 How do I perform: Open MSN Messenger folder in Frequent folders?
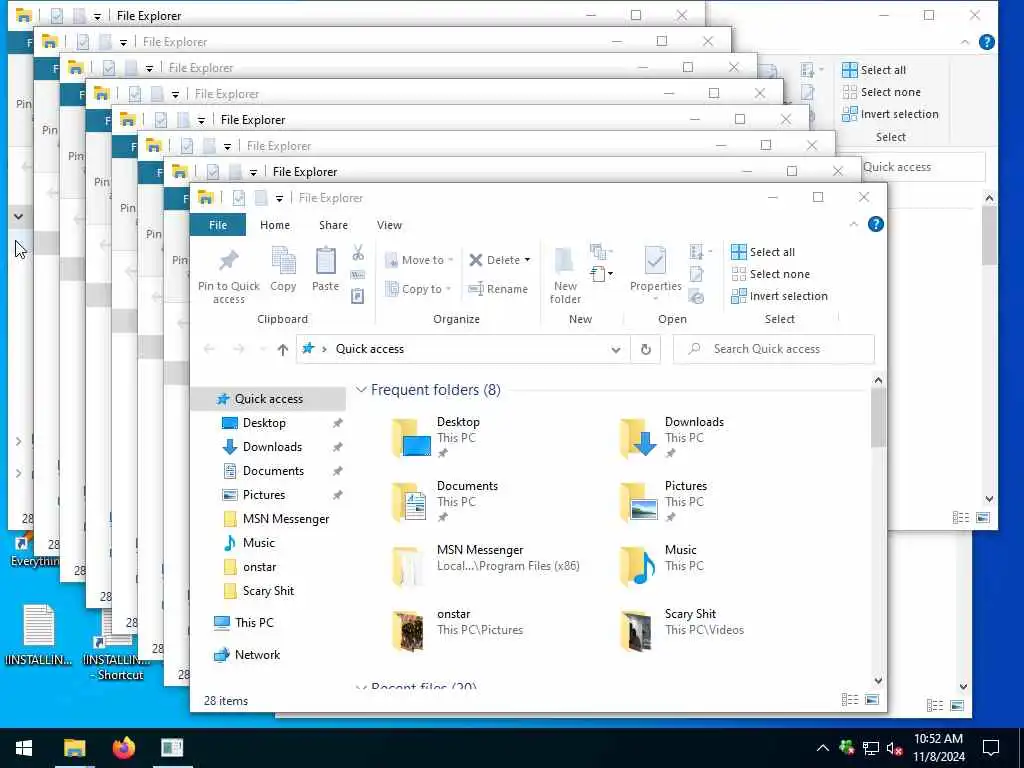(409, 567)
